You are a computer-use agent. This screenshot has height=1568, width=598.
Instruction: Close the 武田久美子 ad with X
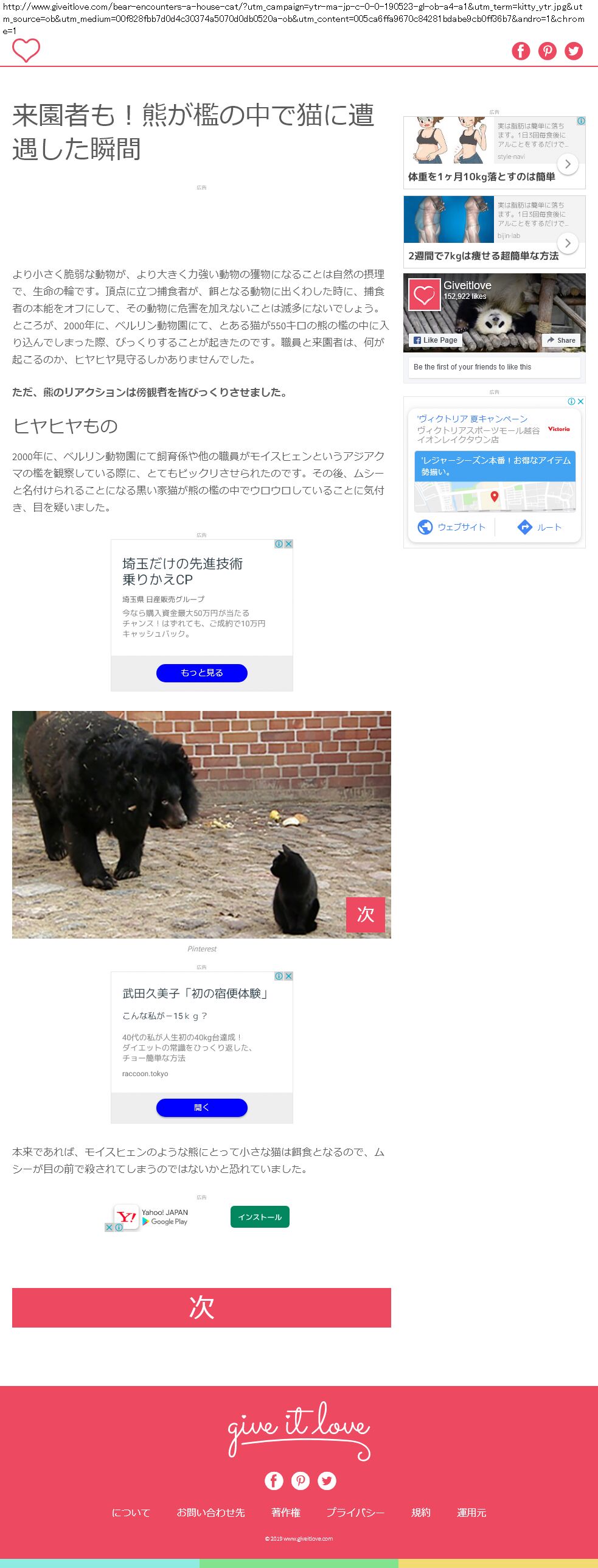coord(288,976)
